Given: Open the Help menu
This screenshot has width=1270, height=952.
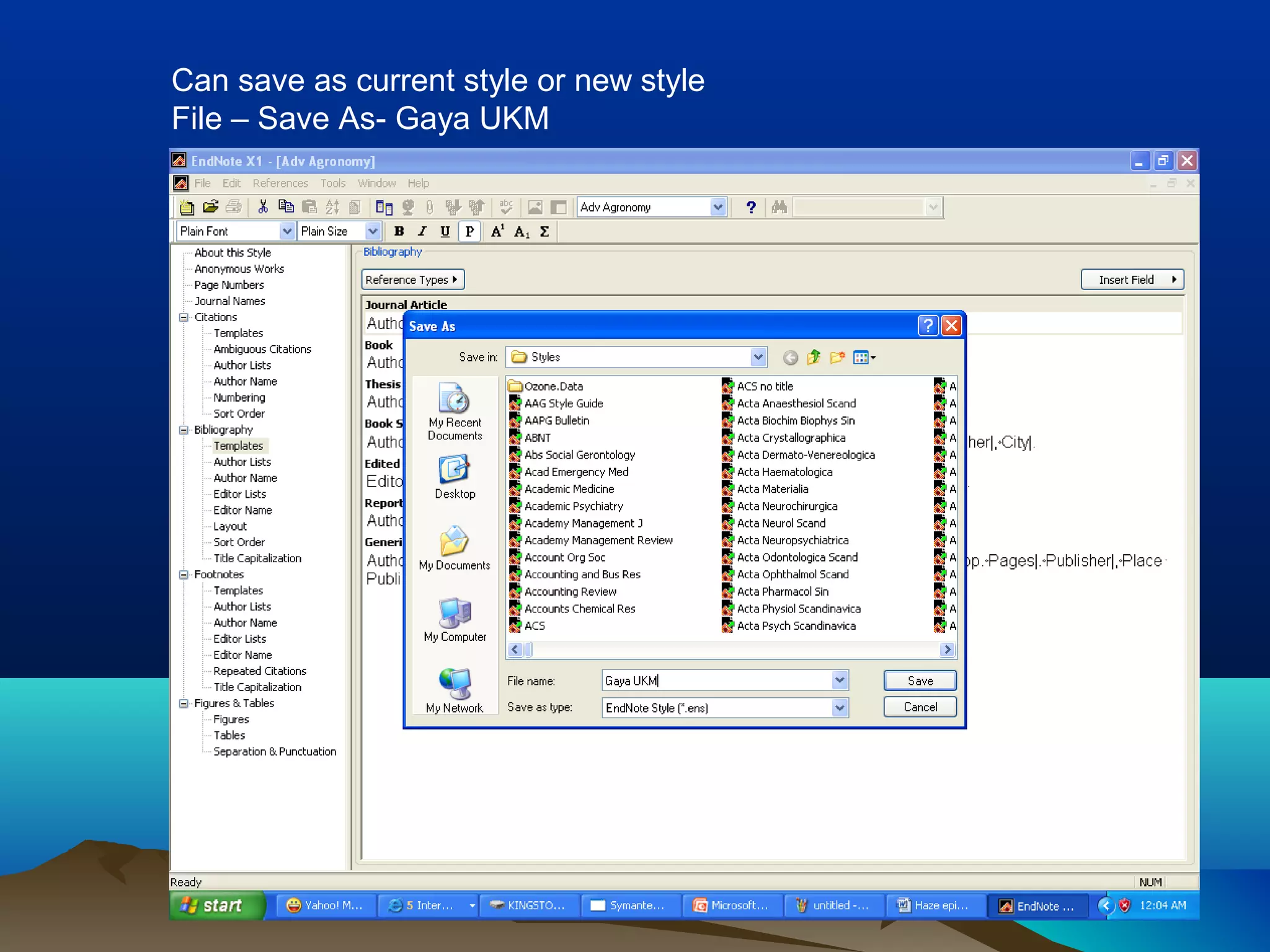Looking at the screenshot, I should pos(418,183).
